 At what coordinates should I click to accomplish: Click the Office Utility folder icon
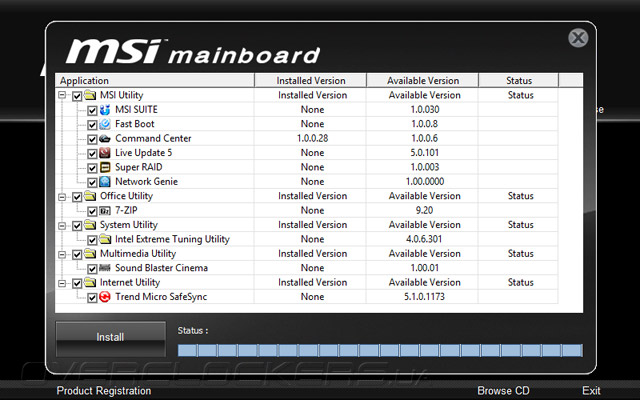(x=90, y=196)
